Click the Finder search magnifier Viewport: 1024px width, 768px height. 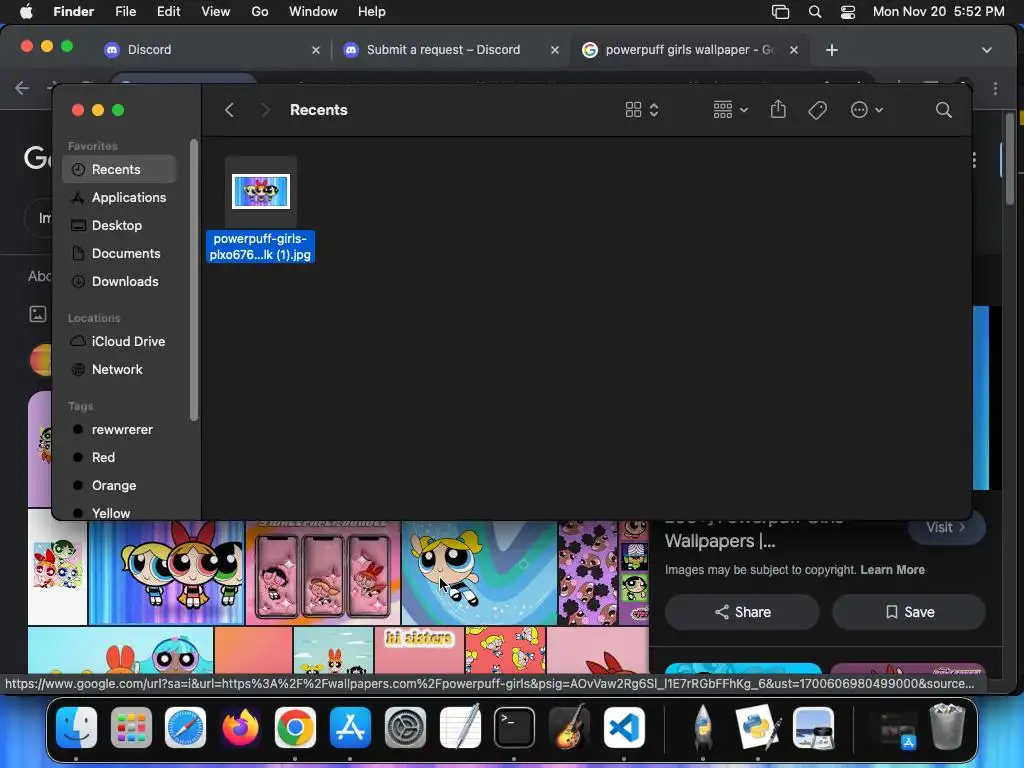pyautogui.click(x=943, y=110)
